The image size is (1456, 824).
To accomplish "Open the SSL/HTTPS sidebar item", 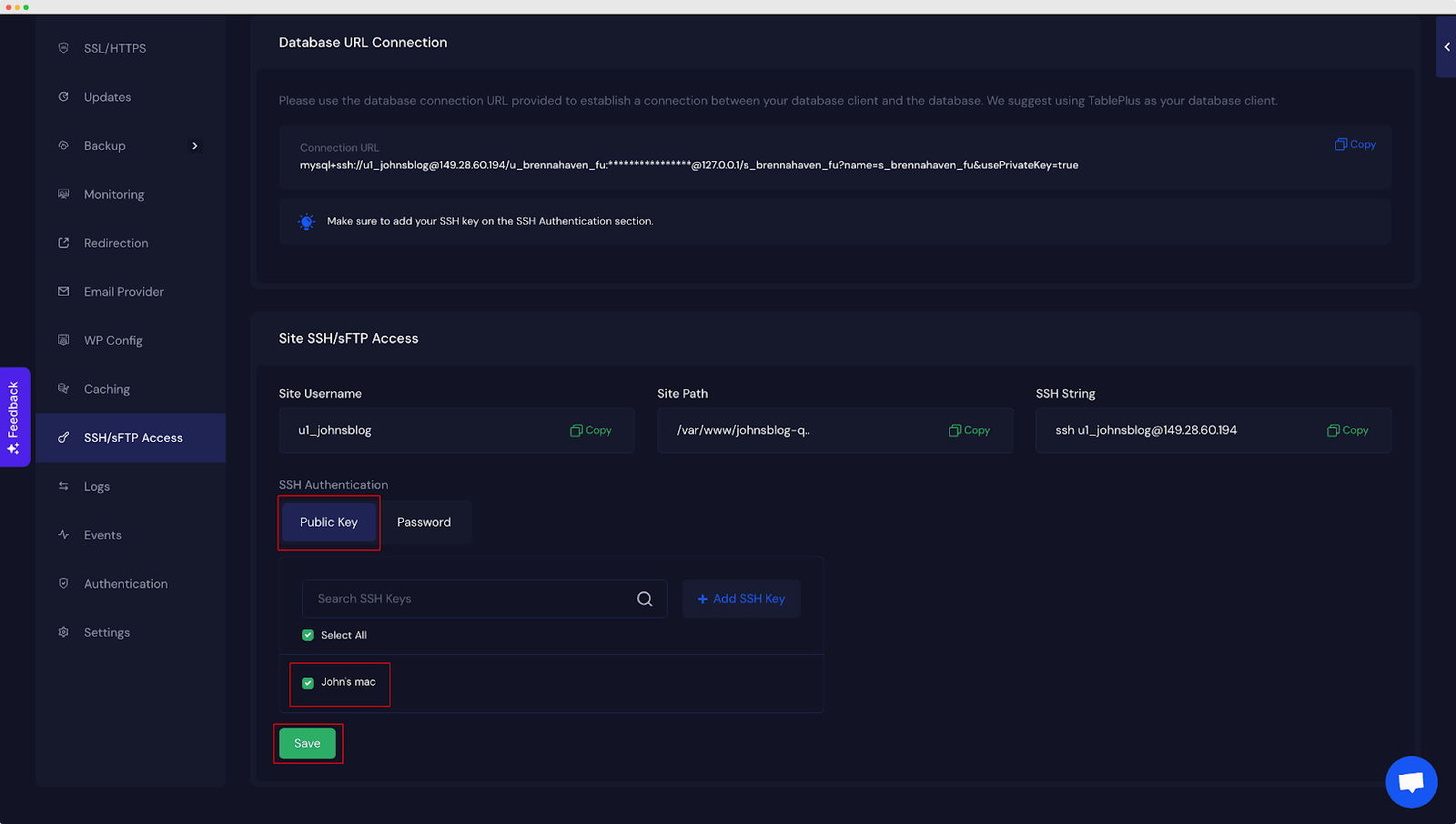I will 115,48.
